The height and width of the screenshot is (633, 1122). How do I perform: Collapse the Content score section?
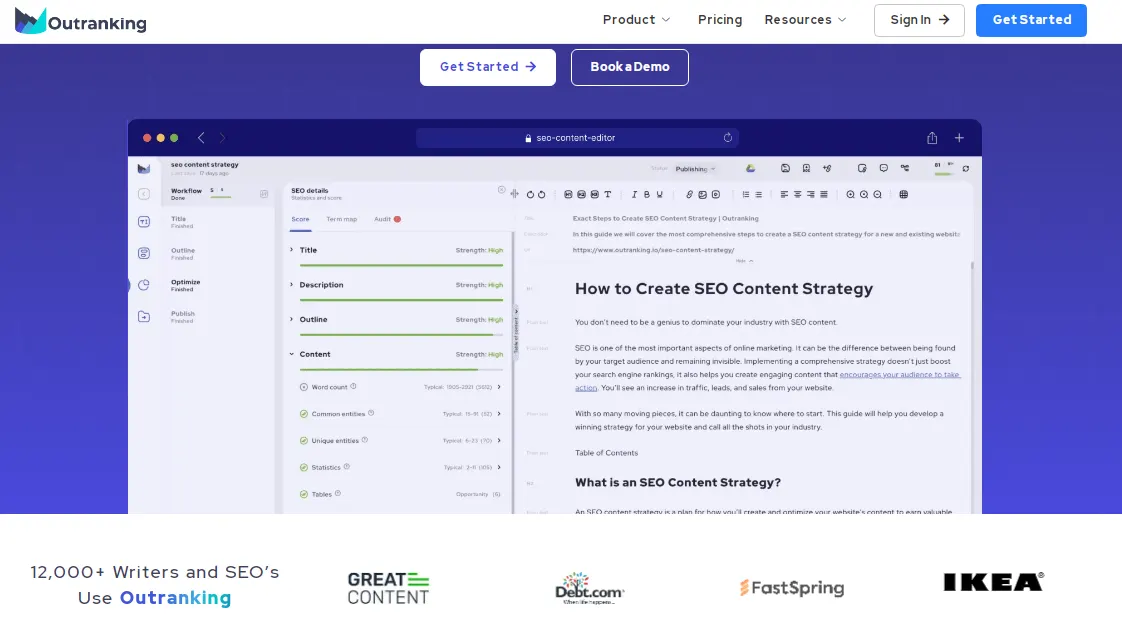tap(291, 354)
